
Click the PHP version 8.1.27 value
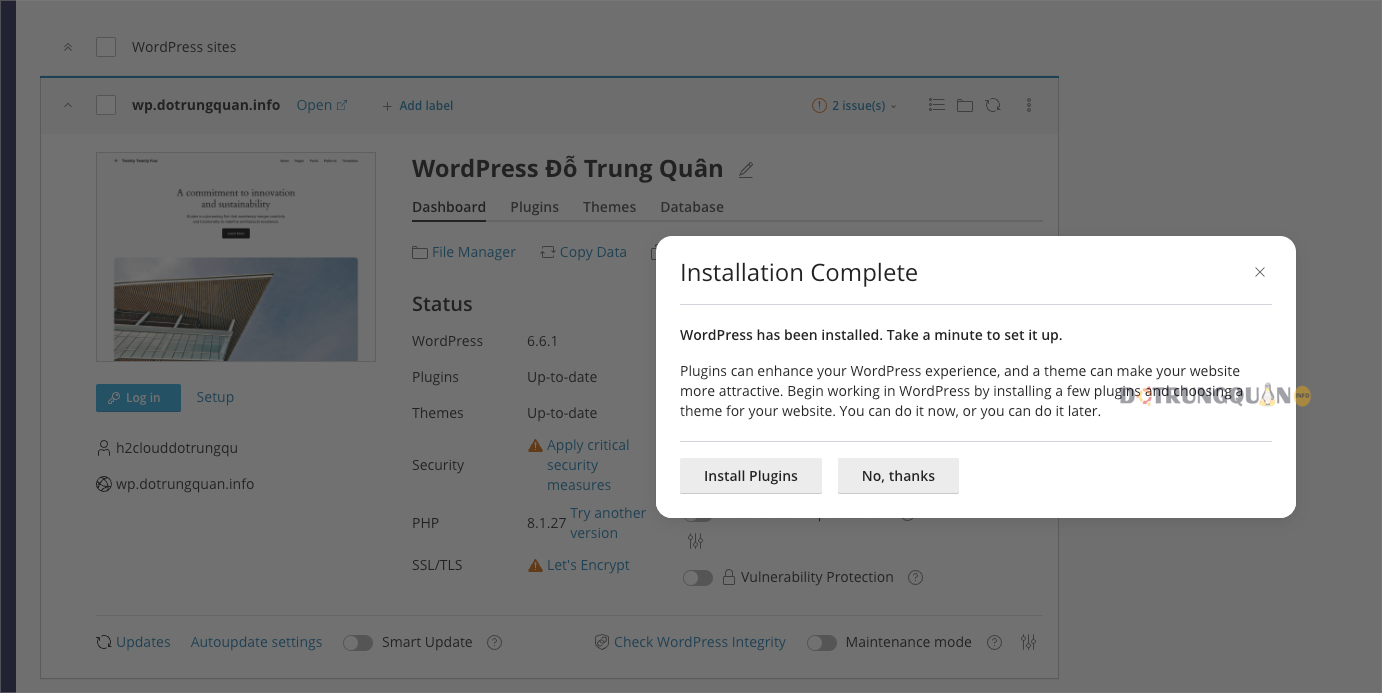(546, 523)
